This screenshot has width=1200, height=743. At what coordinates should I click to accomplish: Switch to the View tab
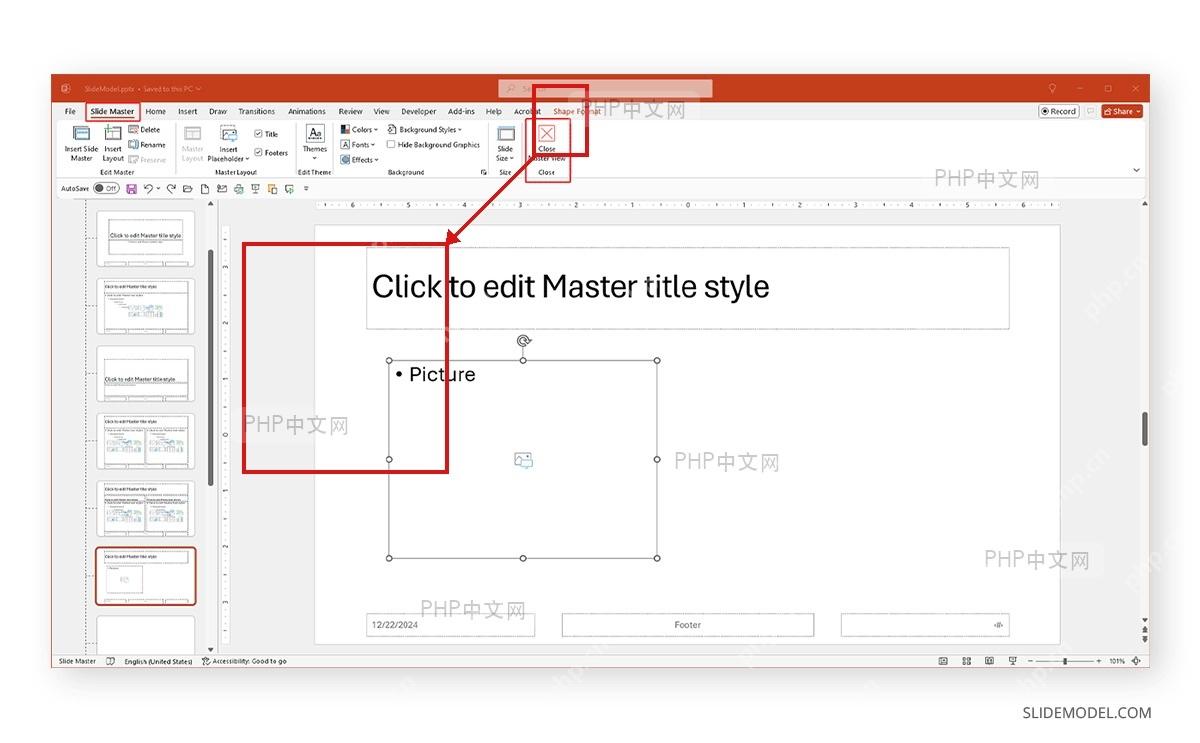click(382, 112)
